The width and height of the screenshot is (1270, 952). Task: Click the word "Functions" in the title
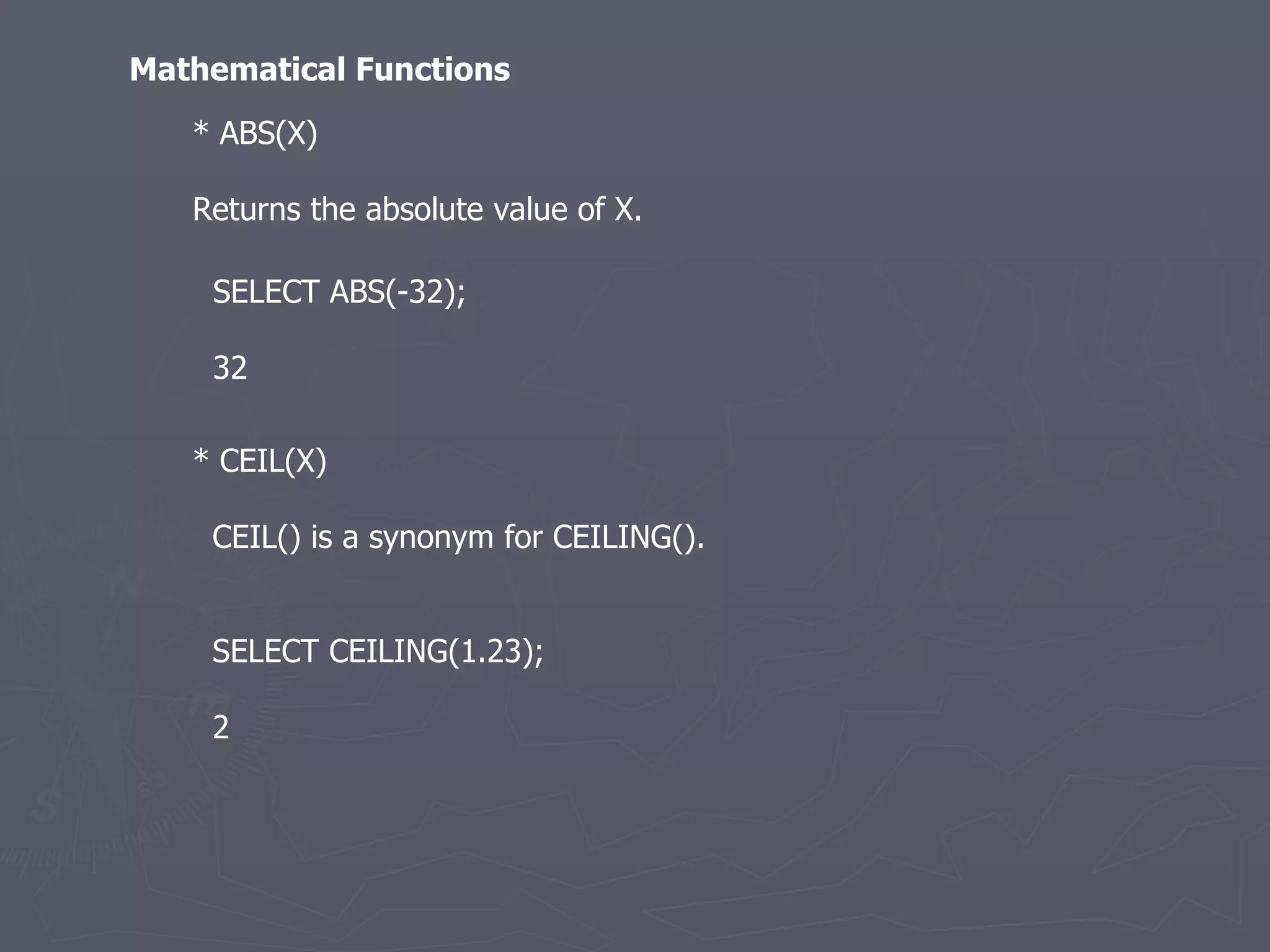tap(433, 69)
